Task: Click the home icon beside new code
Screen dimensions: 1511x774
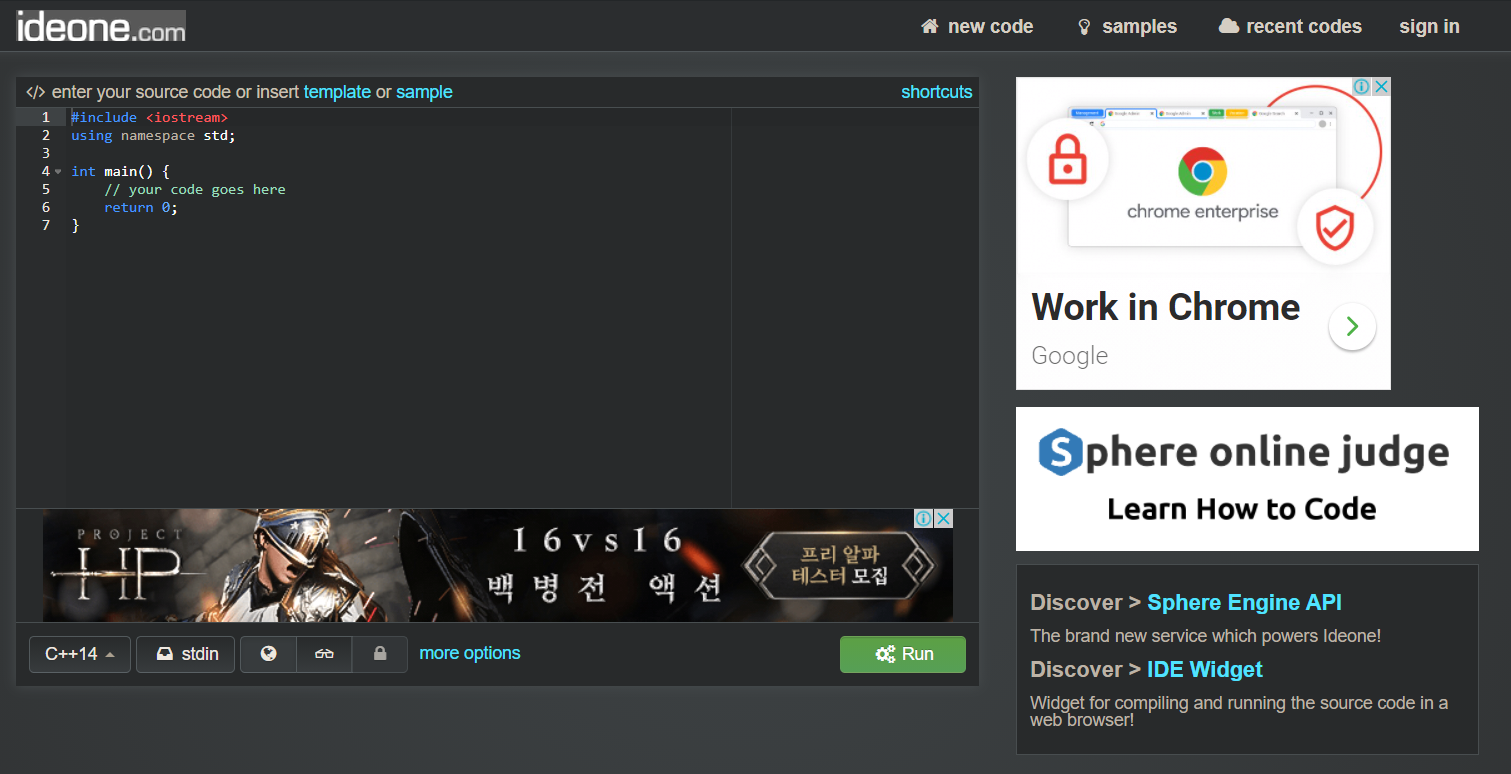Action: [x=930, y=26]
